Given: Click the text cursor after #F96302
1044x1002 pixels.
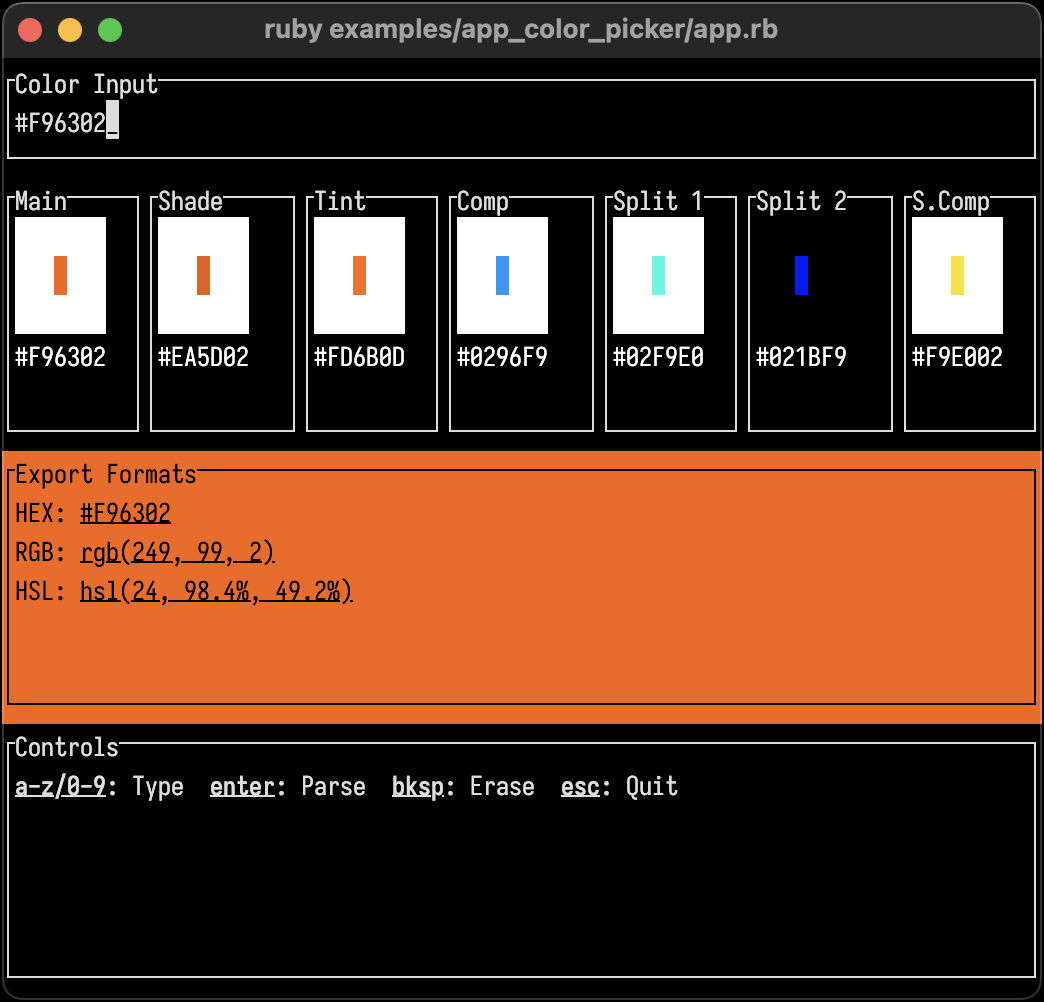Looking at the screenshot, I should click(x=113, y=120).
